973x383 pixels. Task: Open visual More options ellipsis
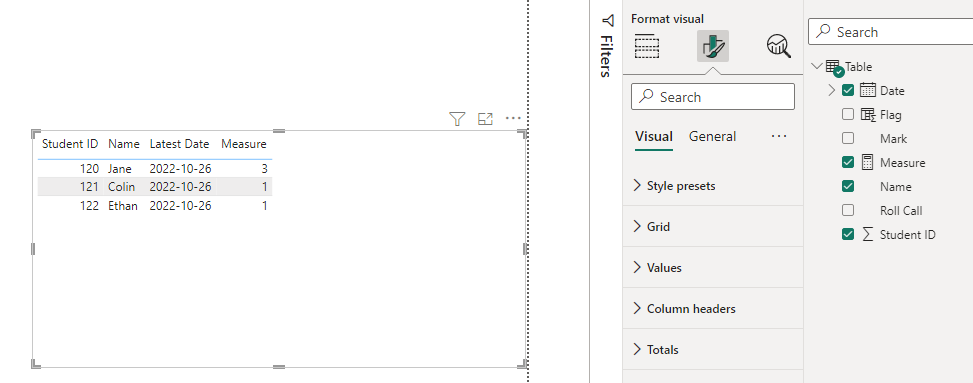513,118
